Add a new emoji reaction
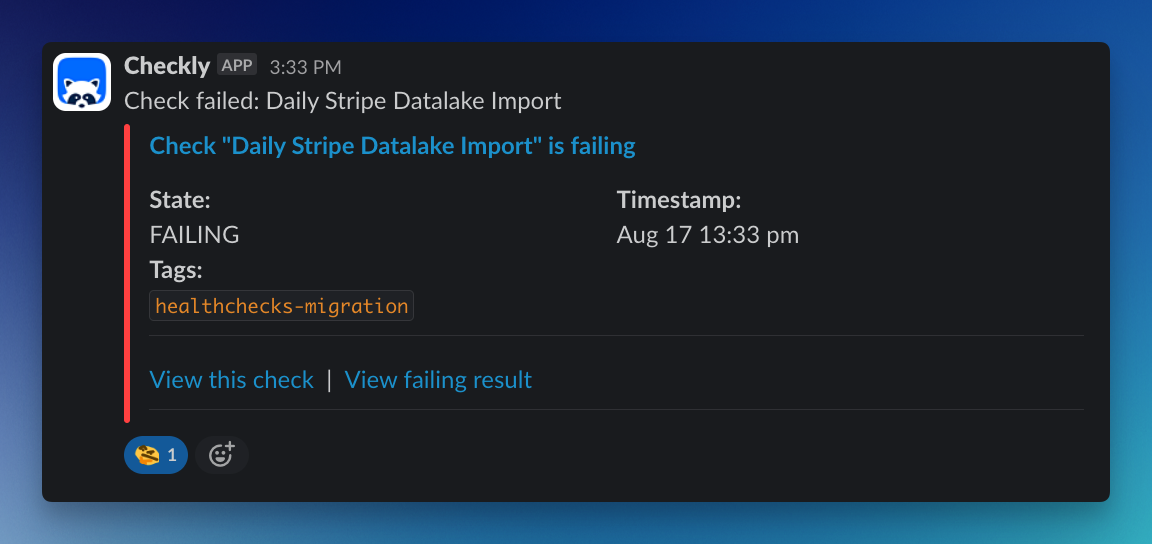Image resolution: width=1152 pixels, height=544 pixels. [221, 455]
